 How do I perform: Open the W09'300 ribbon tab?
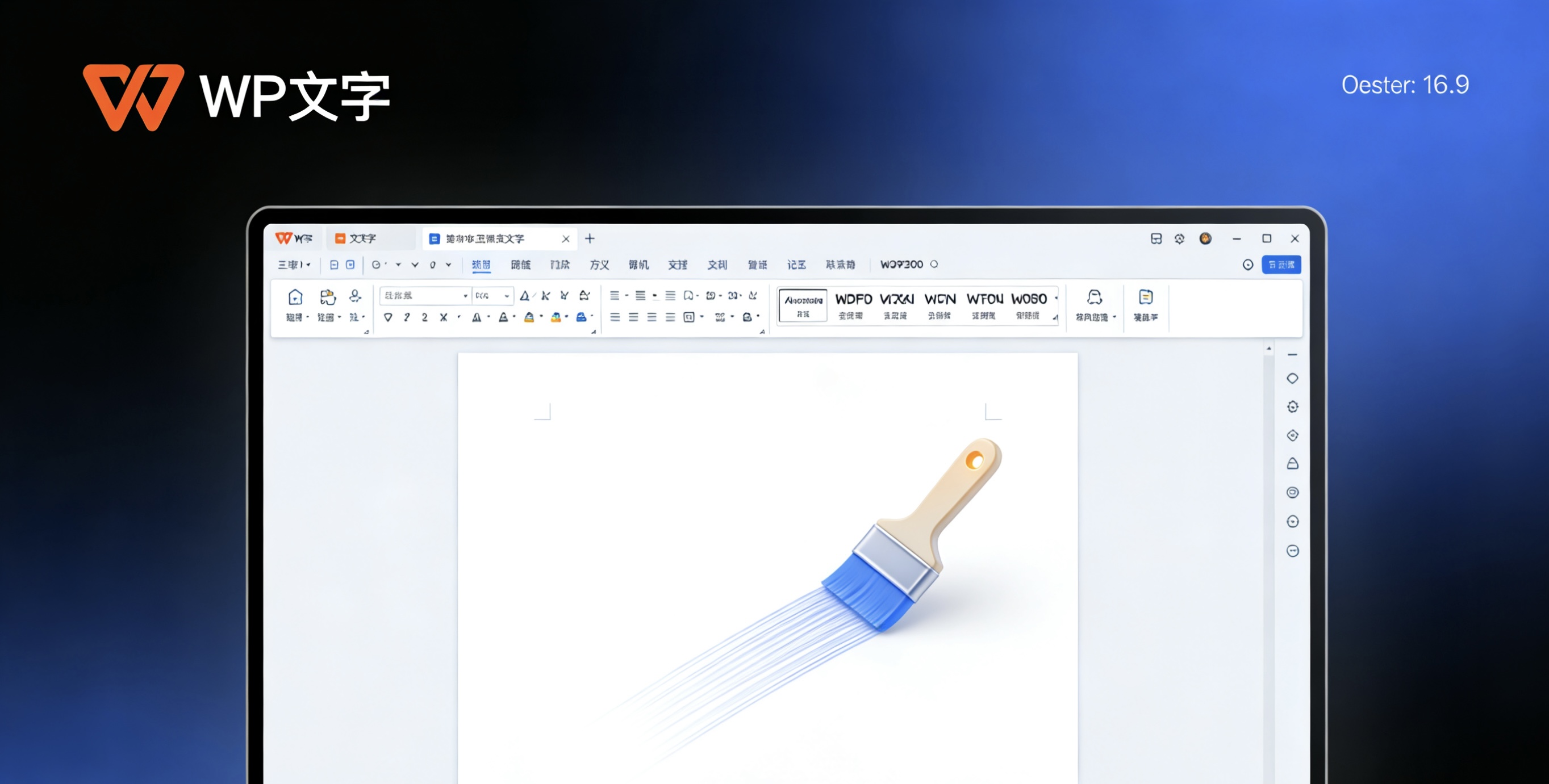coord(901,265)
